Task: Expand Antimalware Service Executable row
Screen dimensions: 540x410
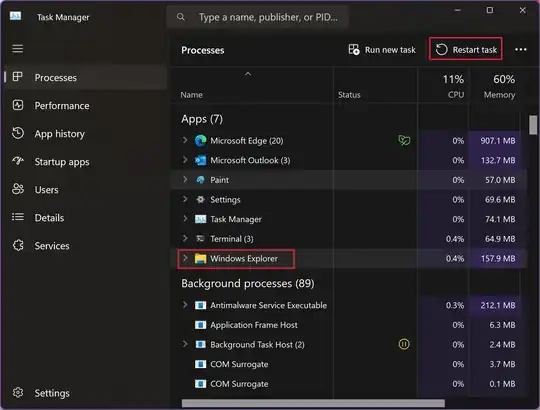Action: pos(185,305)
